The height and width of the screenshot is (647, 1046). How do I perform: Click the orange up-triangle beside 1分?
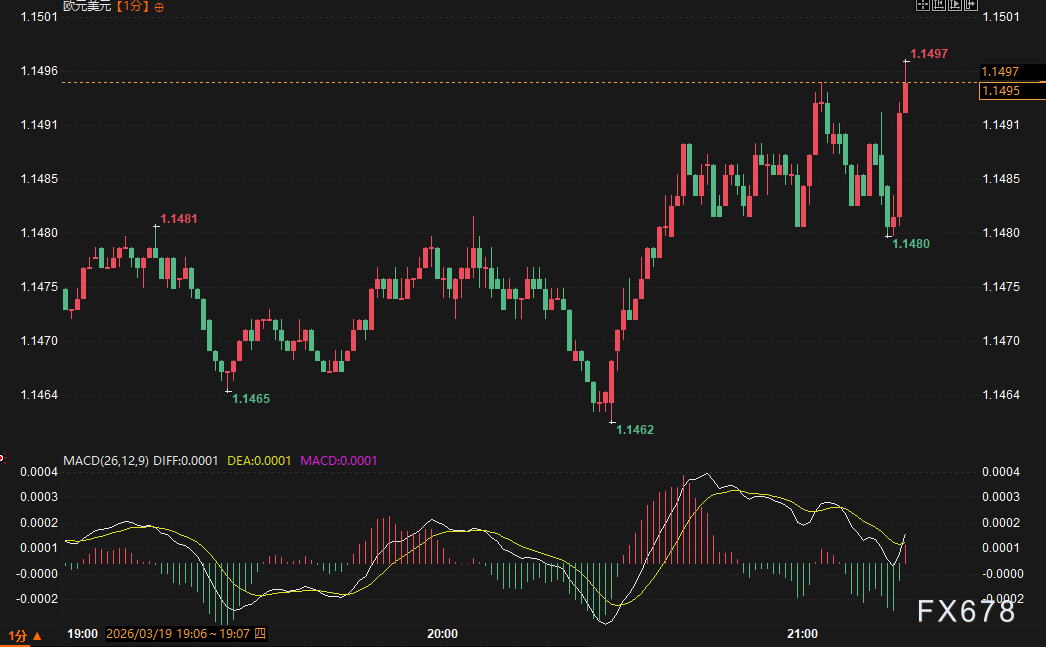pyautogui.click(x=37, y=636)
